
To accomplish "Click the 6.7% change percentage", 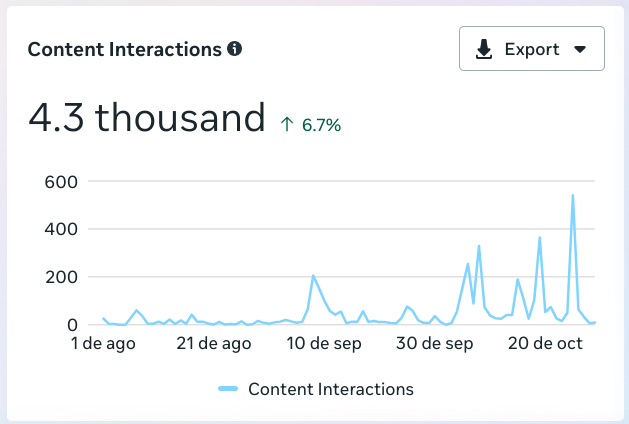I will [322, 125].
